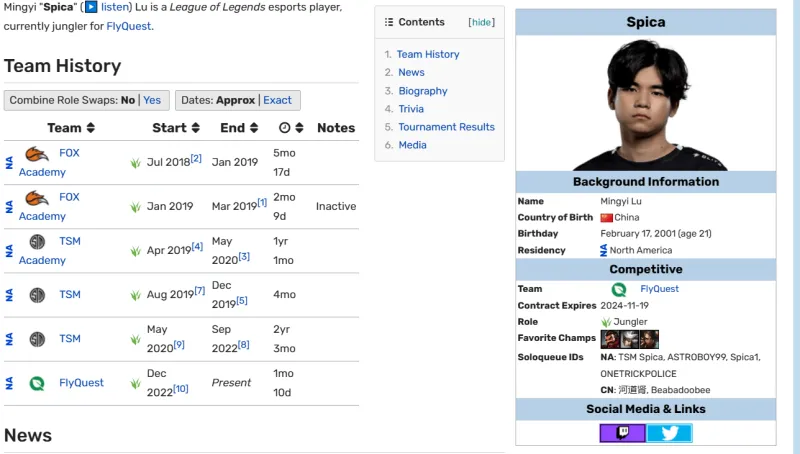Click FlyQuest logo in team history table

37,383
